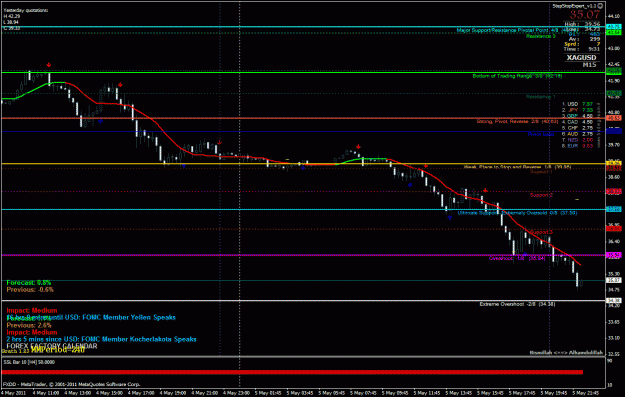Click the XAGUSD symbol label

[x=582, y=58]
